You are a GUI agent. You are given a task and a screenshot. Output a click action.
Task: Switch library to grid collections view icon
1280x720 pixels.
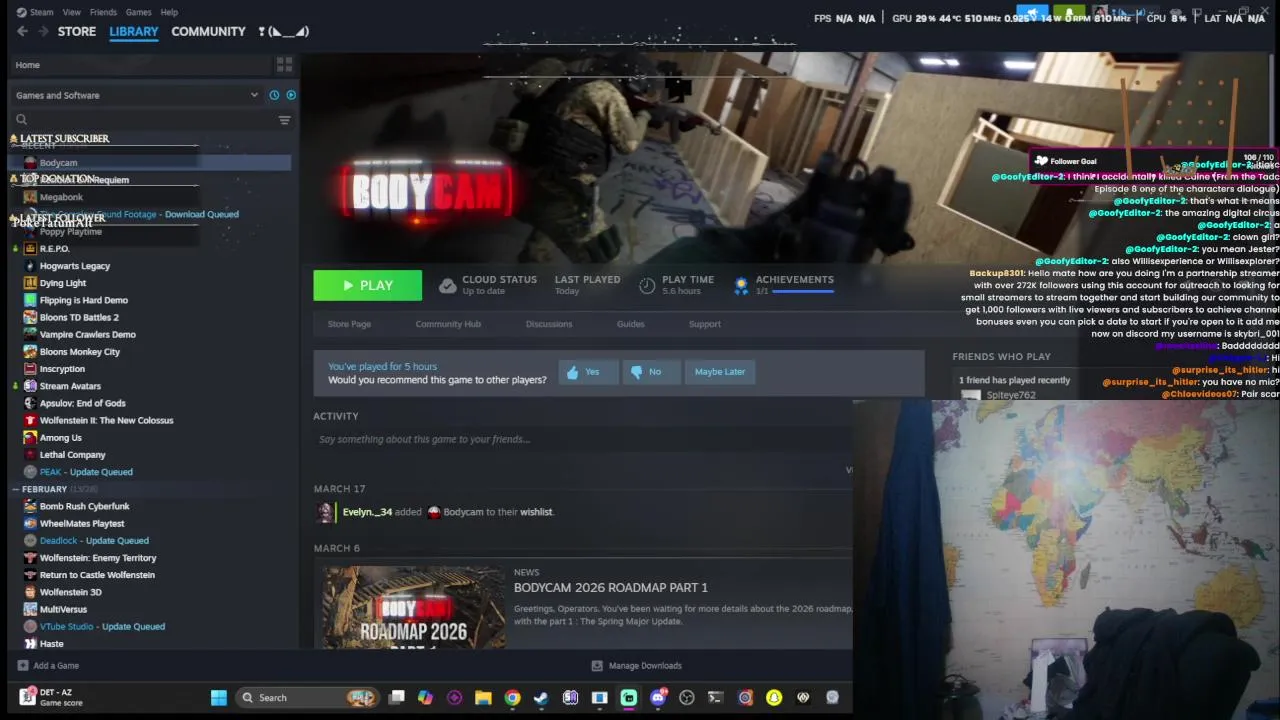(x=284, y=65)
